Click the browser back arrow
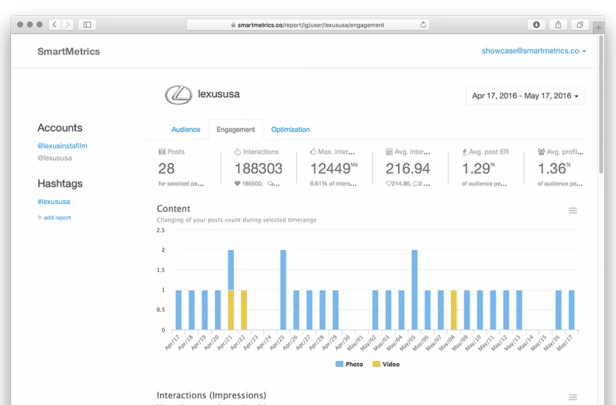 [55, 25]
